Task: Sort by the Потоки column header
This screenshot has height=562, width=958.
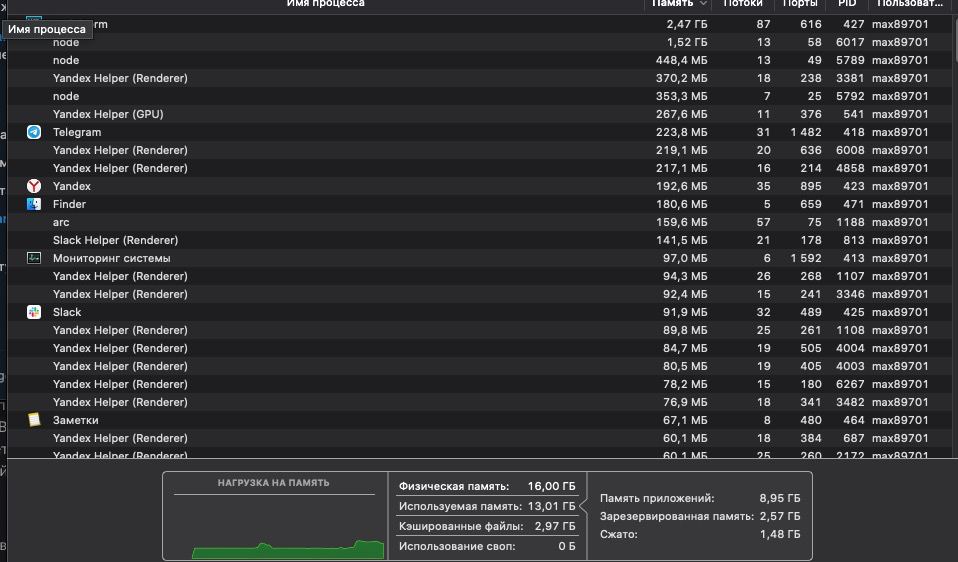Action: (x=743, y=4)
